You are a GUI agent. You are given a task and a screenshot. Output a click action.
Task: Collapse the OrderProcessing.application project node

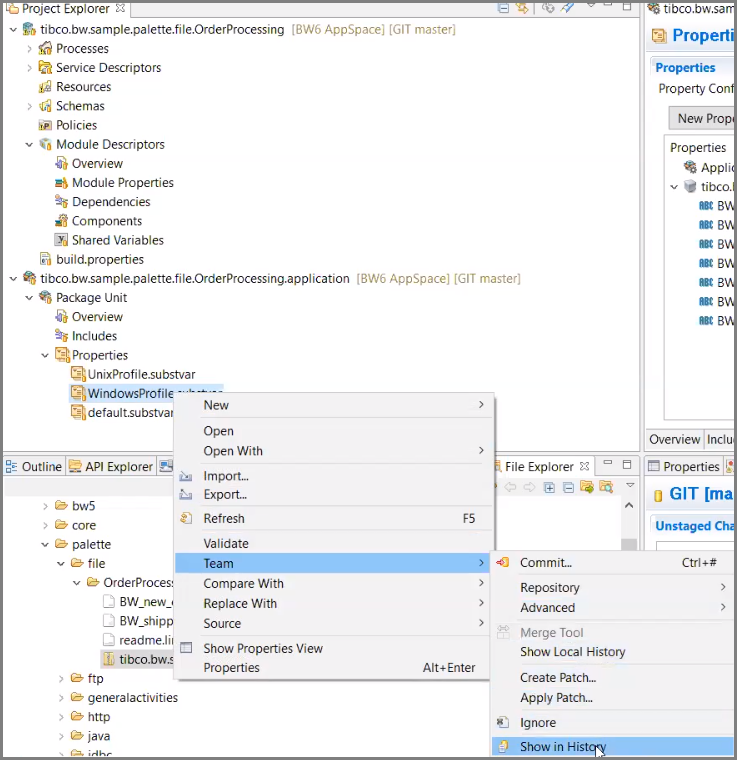14,279
